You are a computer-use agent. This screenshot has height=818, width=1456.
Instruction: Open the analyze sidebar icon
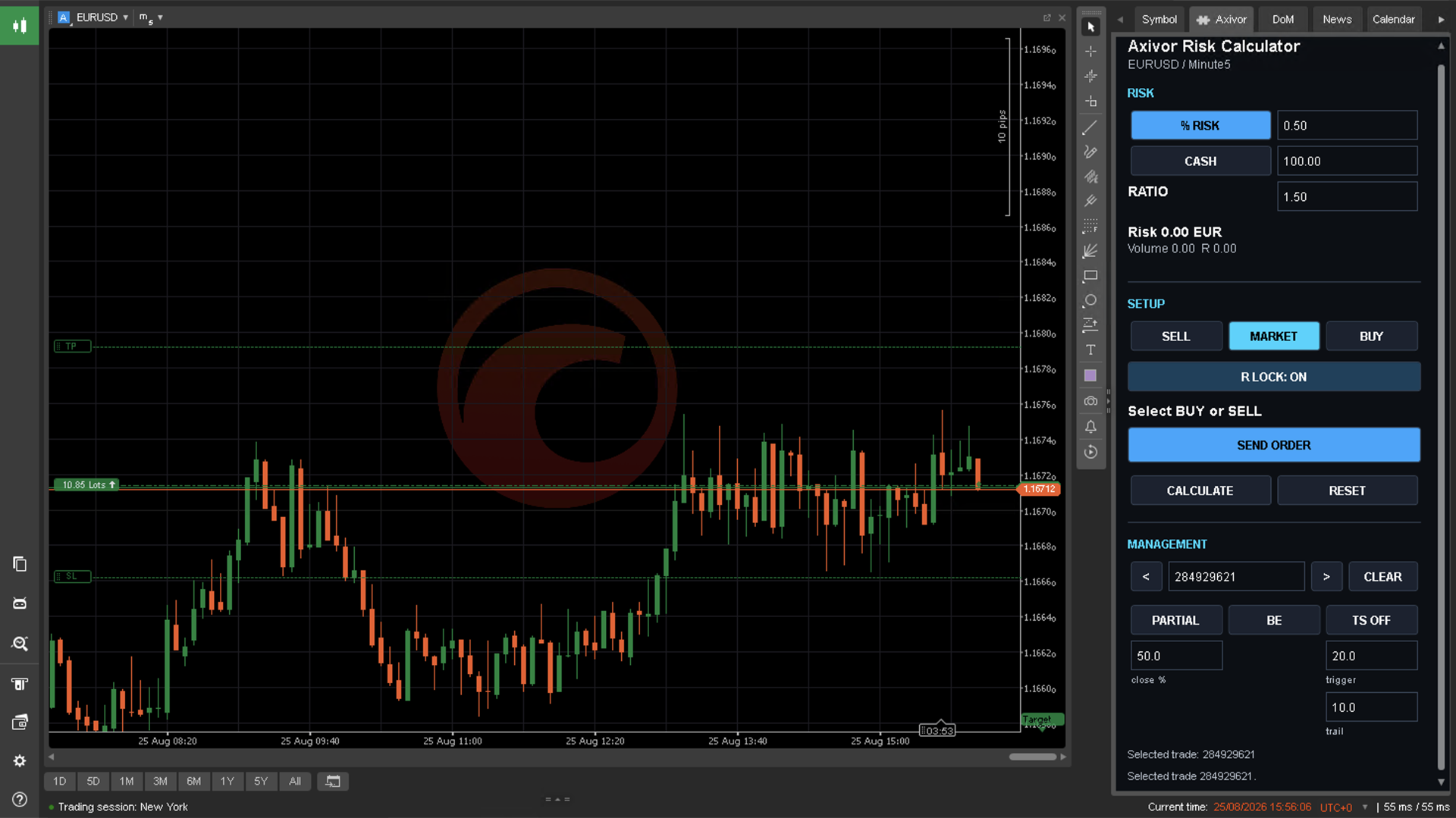point(20,644)
